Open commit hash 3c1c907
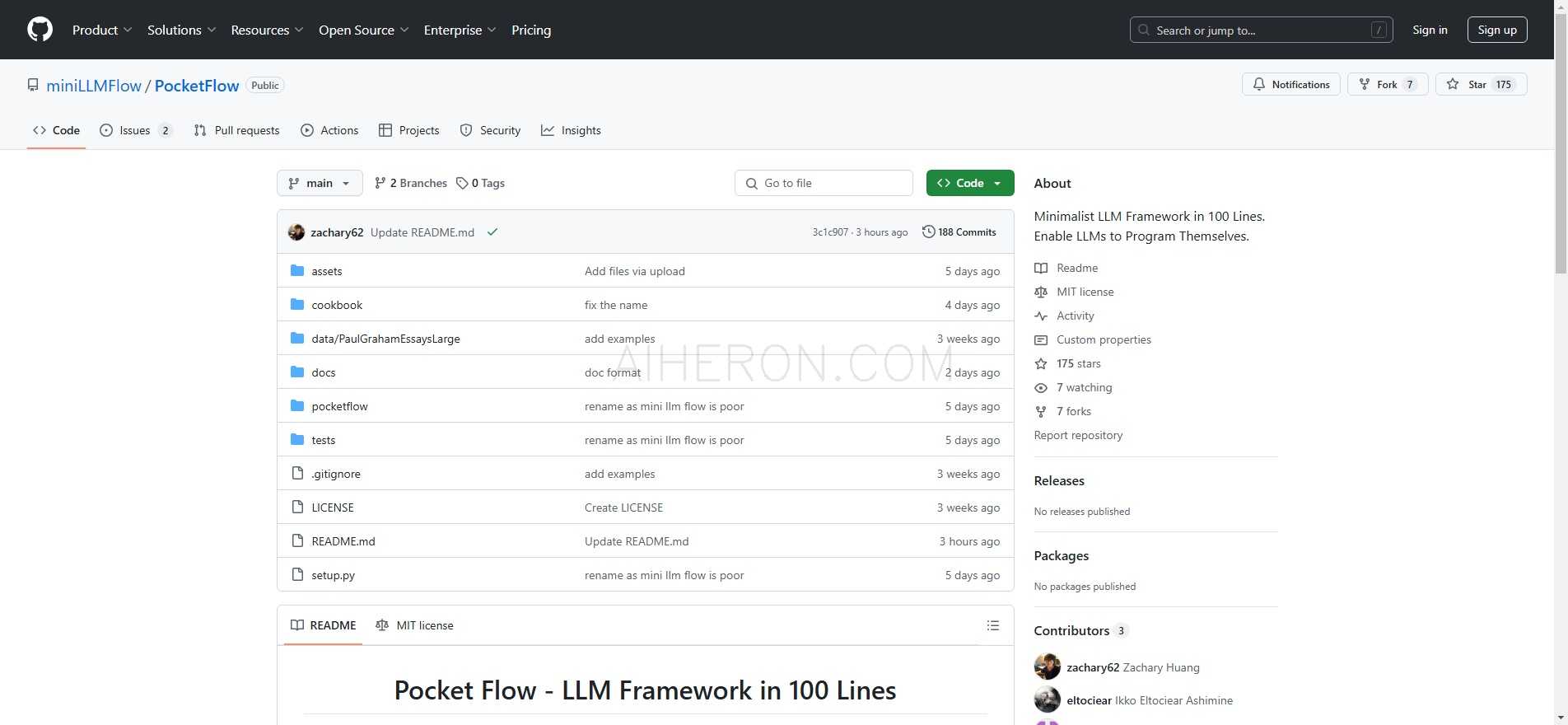Image resolution: width=1568 pixels, height=725 pixels. coord(830,232)
